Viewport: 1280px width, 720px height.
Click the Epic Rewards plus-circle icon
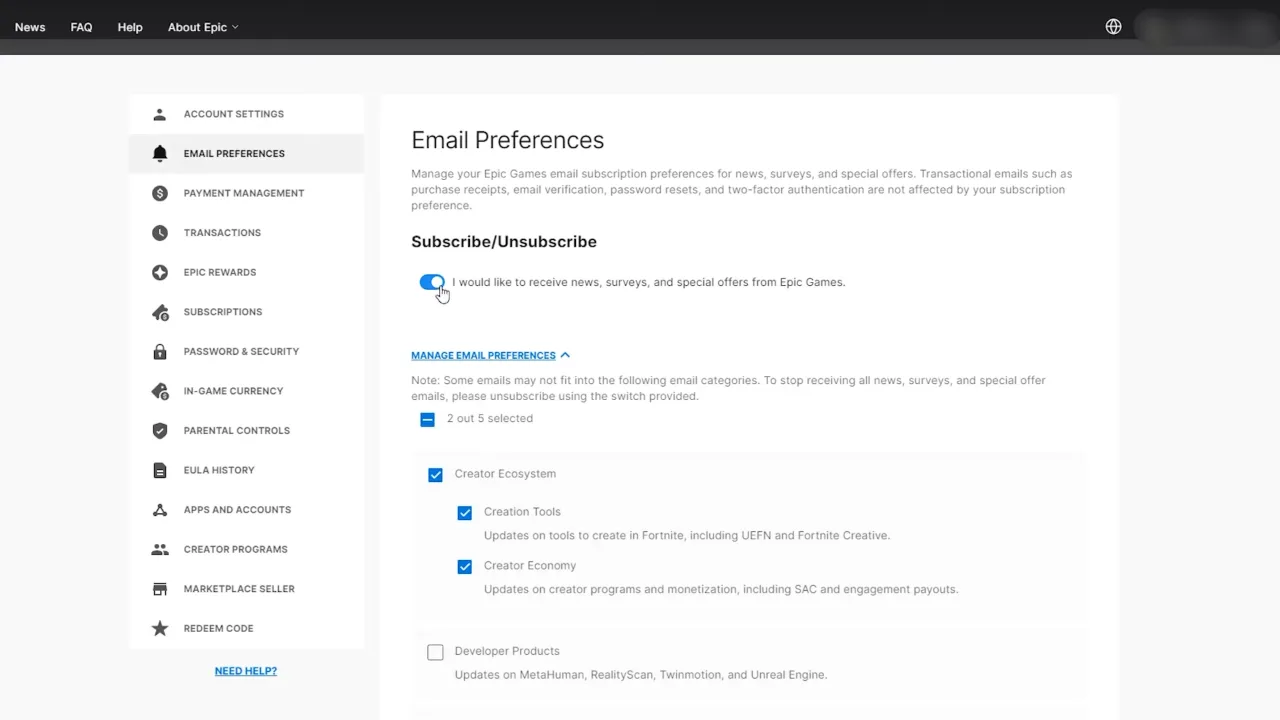point(160,272)
